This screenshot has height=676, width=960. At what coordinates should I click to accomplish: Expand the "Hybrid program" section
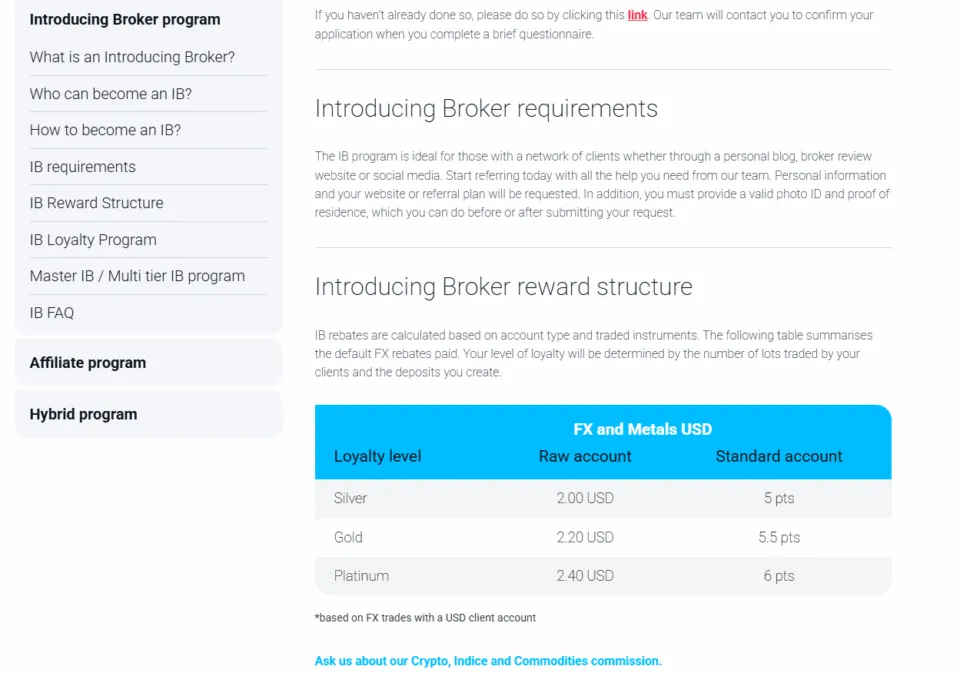pos(83,414)
